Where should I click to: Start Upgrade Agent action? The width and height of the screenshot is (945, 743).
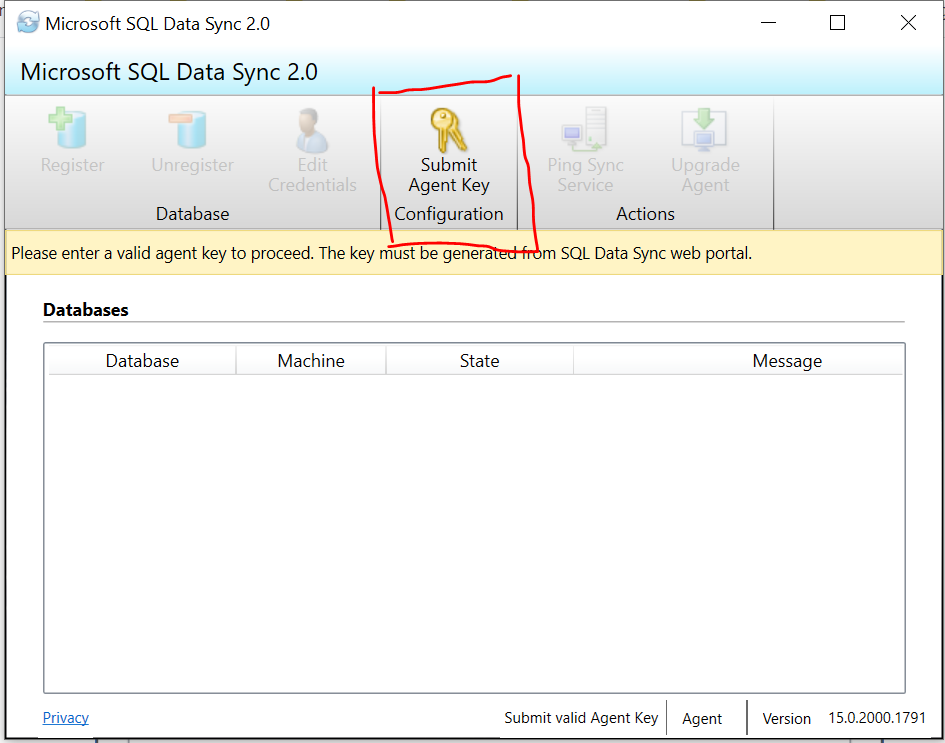(705, 151)
